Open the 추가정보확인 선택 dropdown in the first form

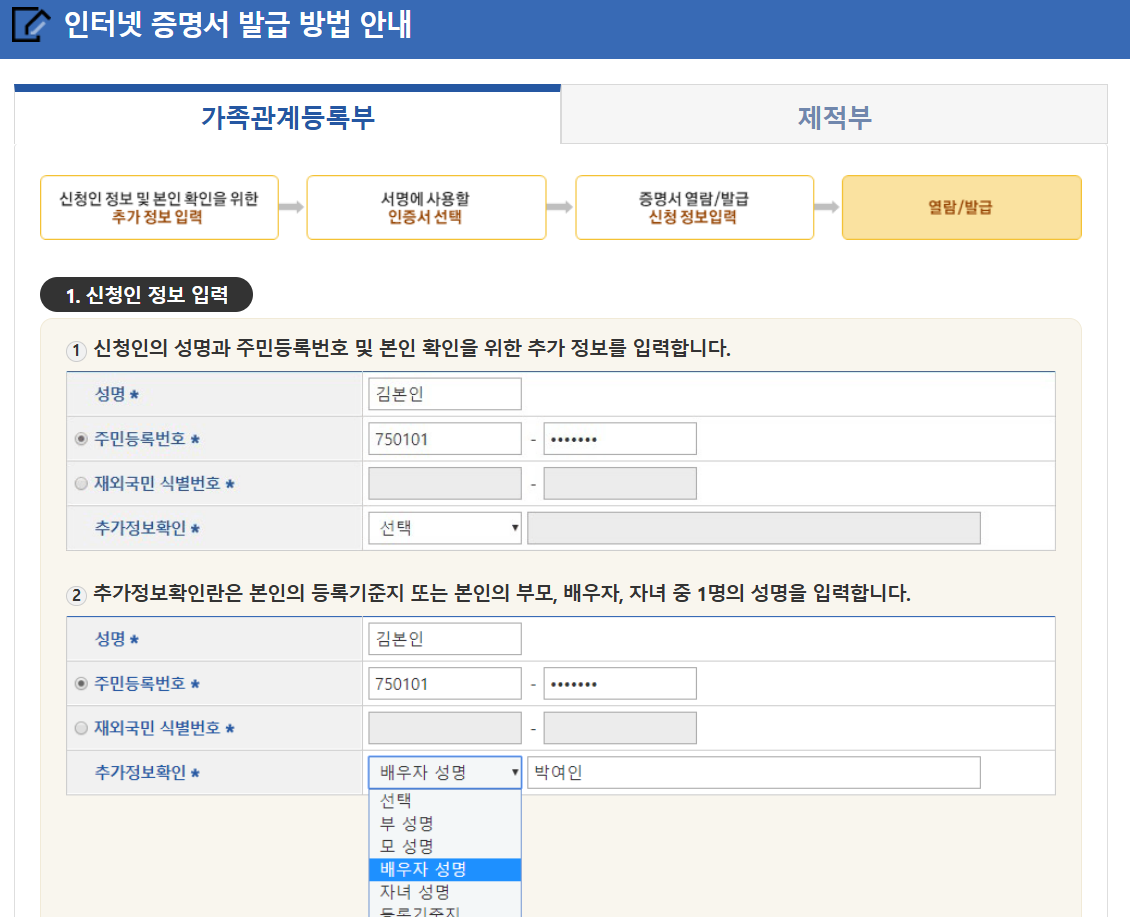(444, 528)
